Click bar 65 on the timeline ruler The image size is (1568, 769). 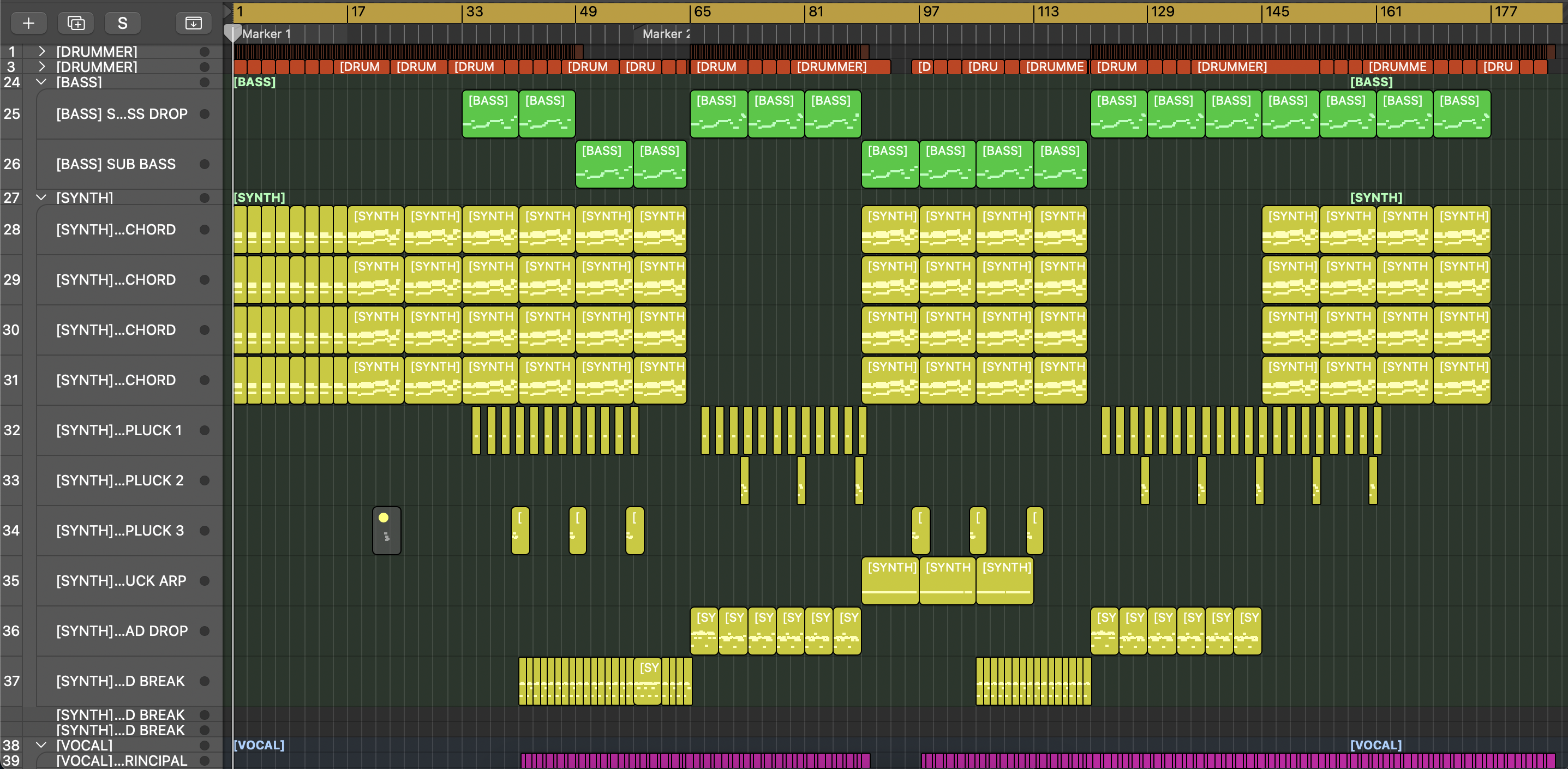click(702, 11)
